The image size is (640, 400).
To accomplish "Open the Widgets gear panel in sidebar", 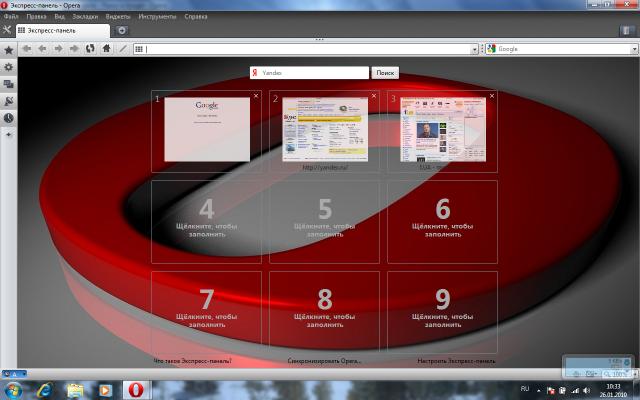I will [x=9, y=67].
